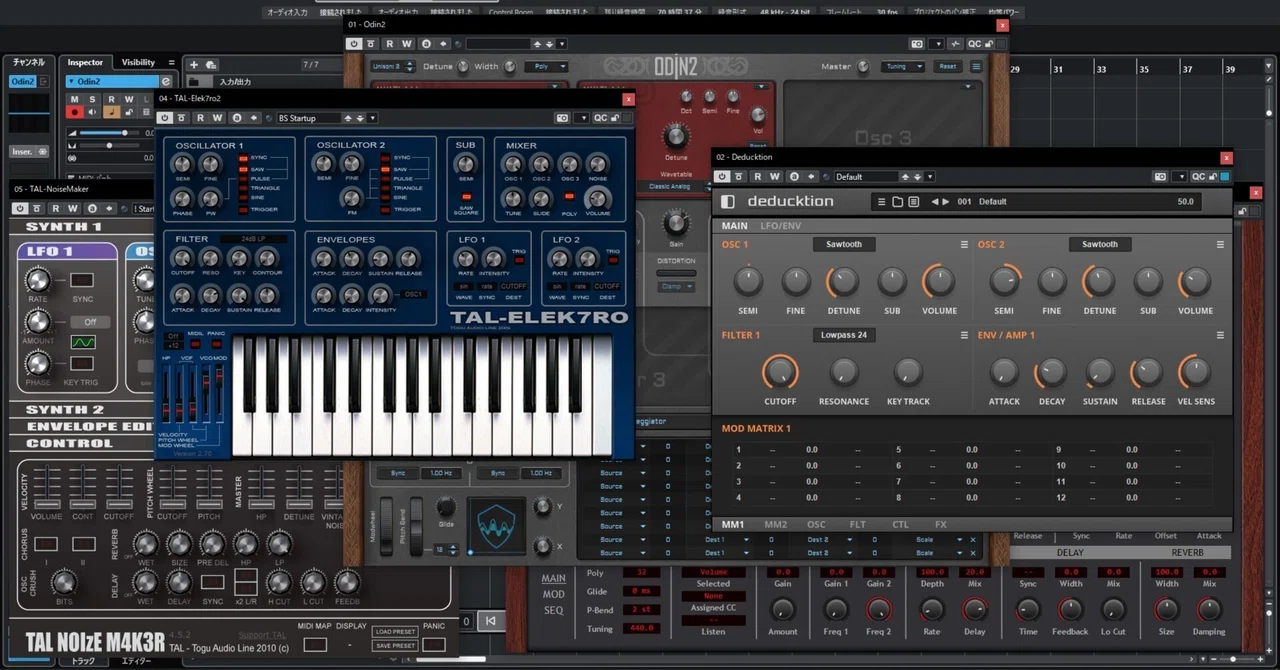Click LFO 1 waveform display in NoiseMaker
The image size is (1280, 670).
click(82, 342)
